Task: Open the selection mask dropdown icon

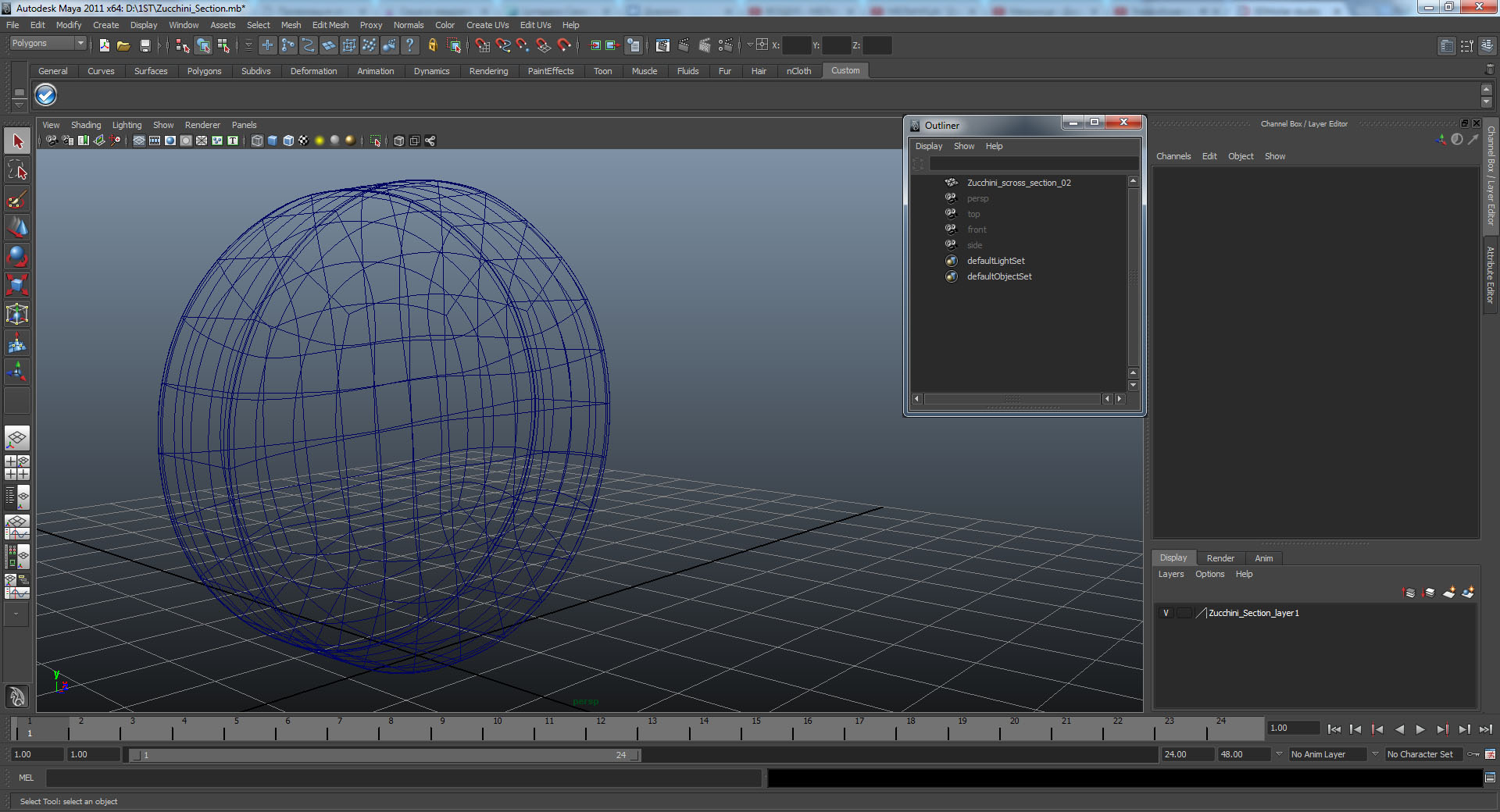Action: coord(248,45)
